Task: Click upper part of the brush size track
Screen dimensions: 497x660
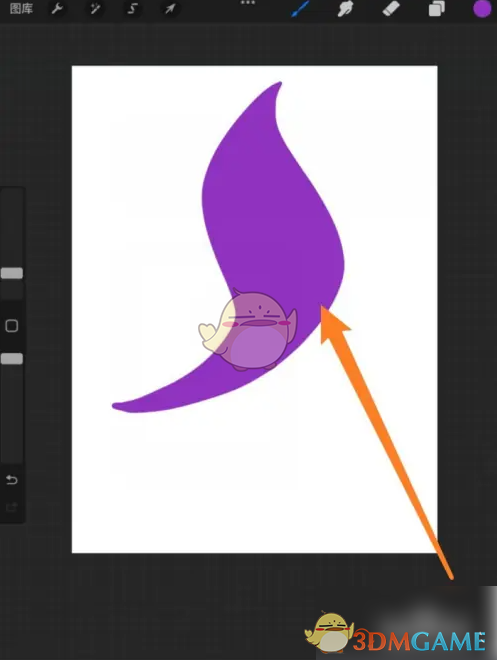Action: (x=12, y=227)
